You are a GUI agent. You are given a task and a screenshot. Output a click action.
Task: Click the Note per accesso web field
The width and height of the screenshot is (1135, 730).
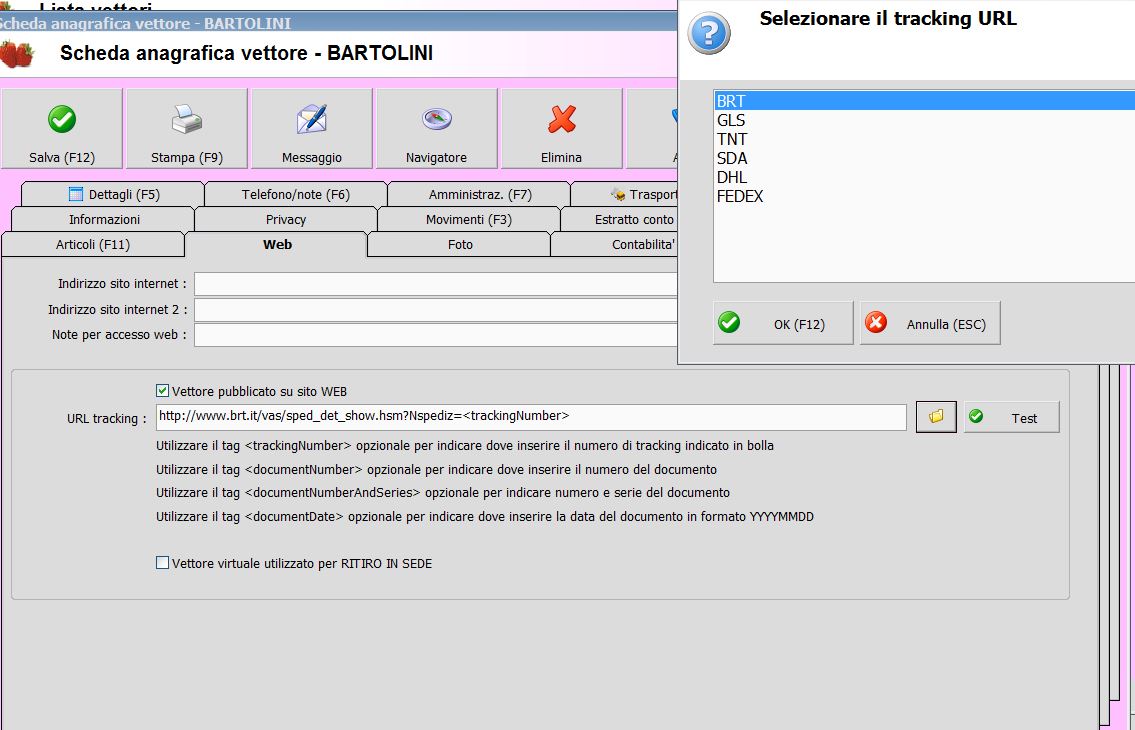click(x=436, y=335)
